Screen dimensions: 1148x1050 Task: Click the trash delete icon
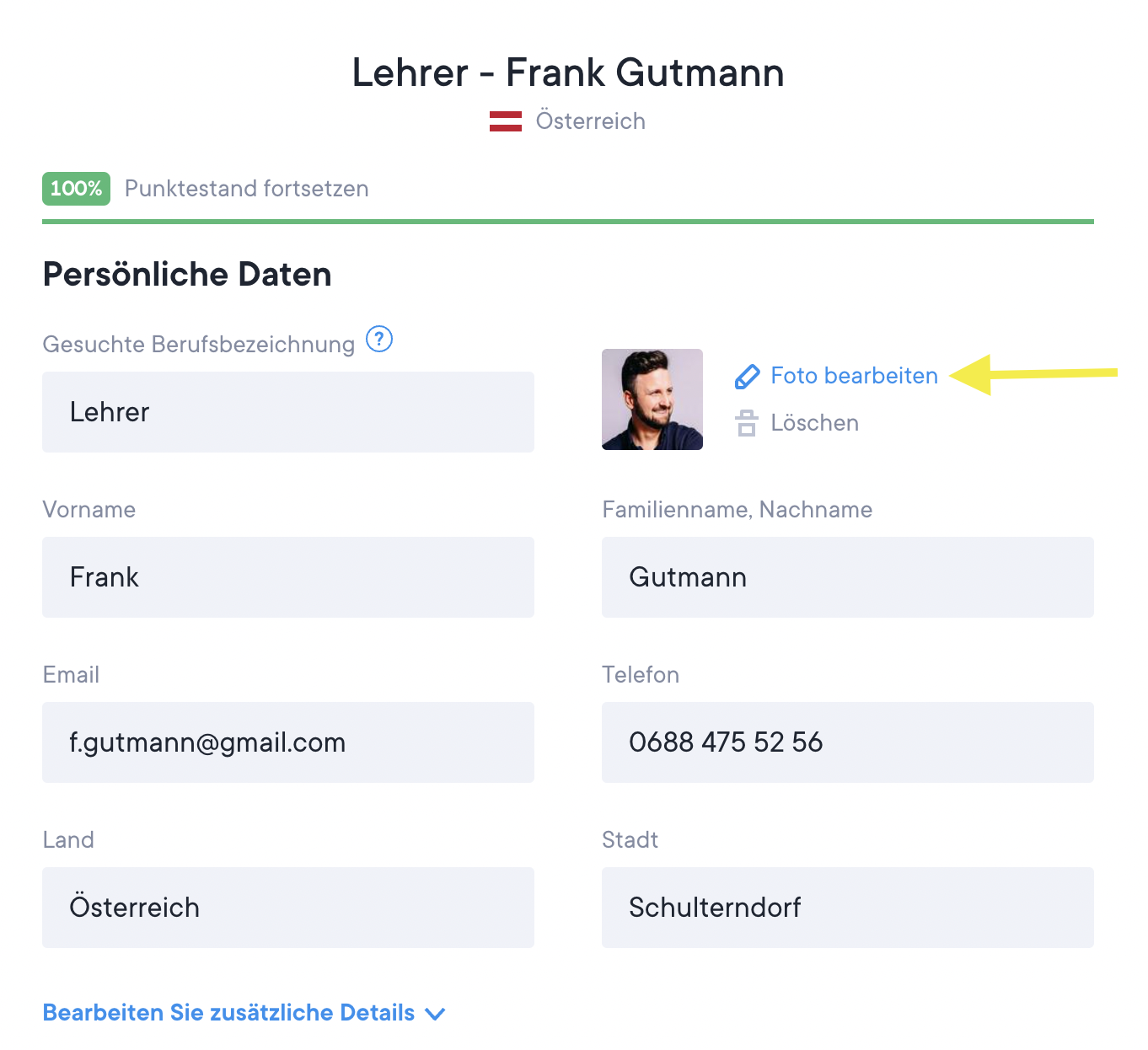point(746,423)
